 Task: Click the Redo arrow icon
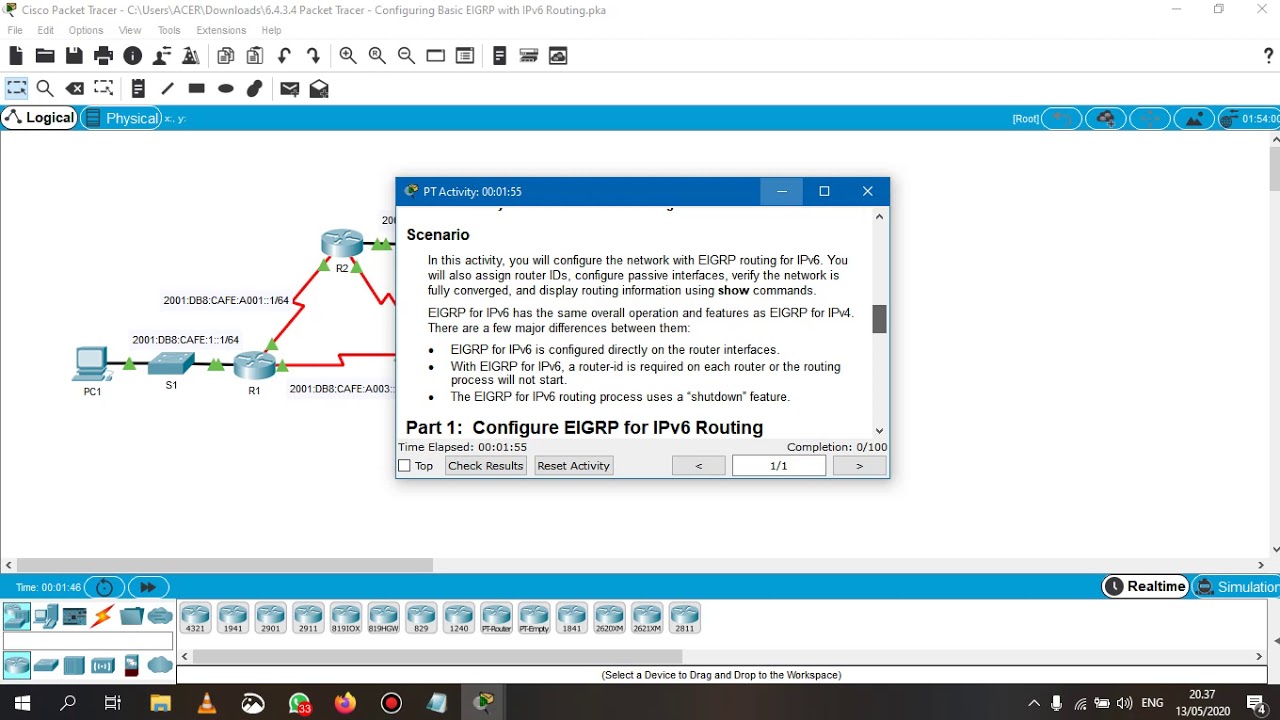click(313, 56)
